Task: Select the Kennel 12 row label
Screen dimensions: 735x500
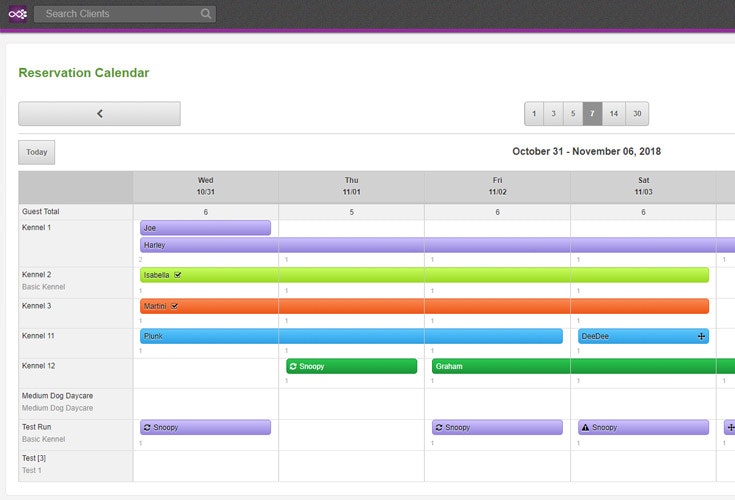Action: tap(38, 366)
